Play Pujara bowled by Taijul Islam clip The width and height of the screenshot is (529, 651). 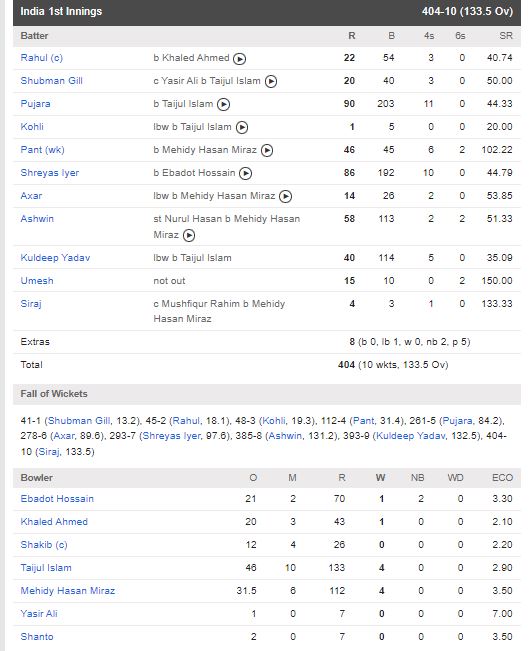[x=223, y=105]
